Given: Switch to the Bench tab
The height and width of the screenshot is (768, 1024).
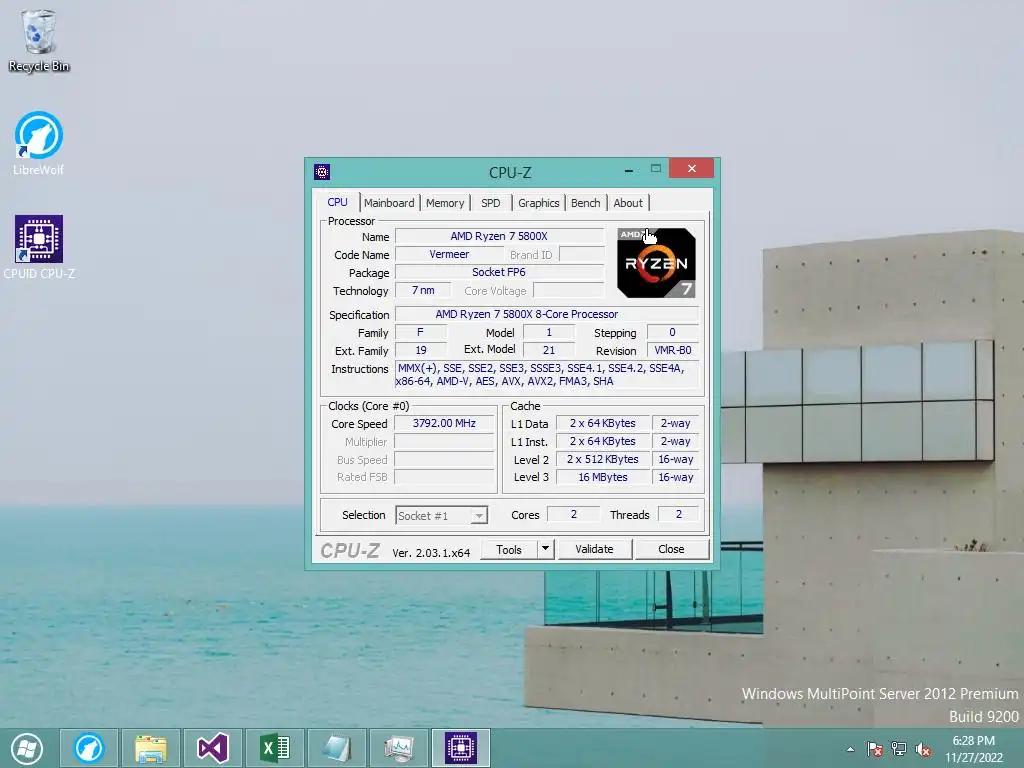Looking at the screenshot, I should point(585,203).
